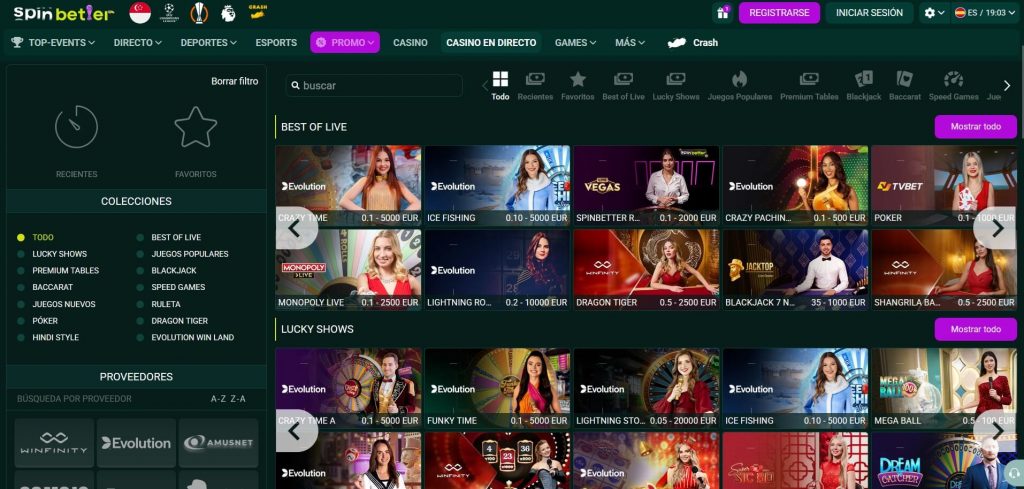Screen dimensions: 1024x489
Task: Select JUEGOS POPULARES collection radio
Action: [x=140, y=254]
